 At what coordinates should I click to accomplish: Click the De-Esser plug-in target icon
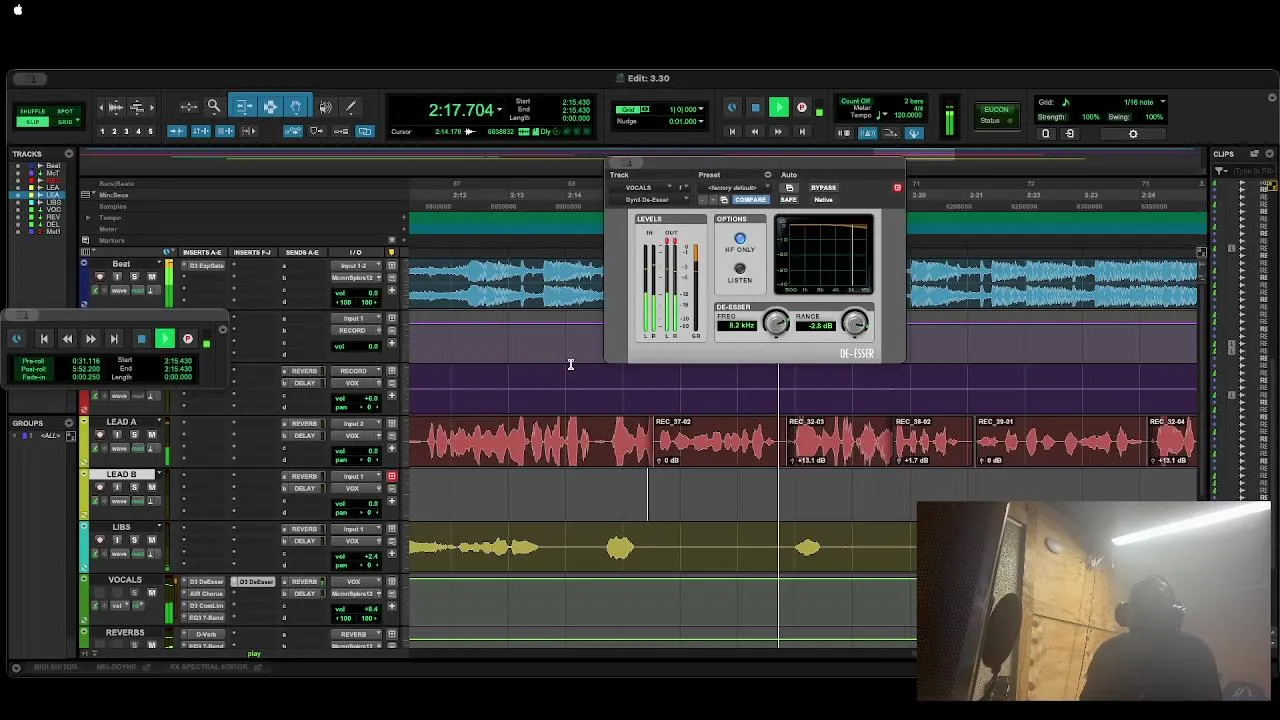897,188
